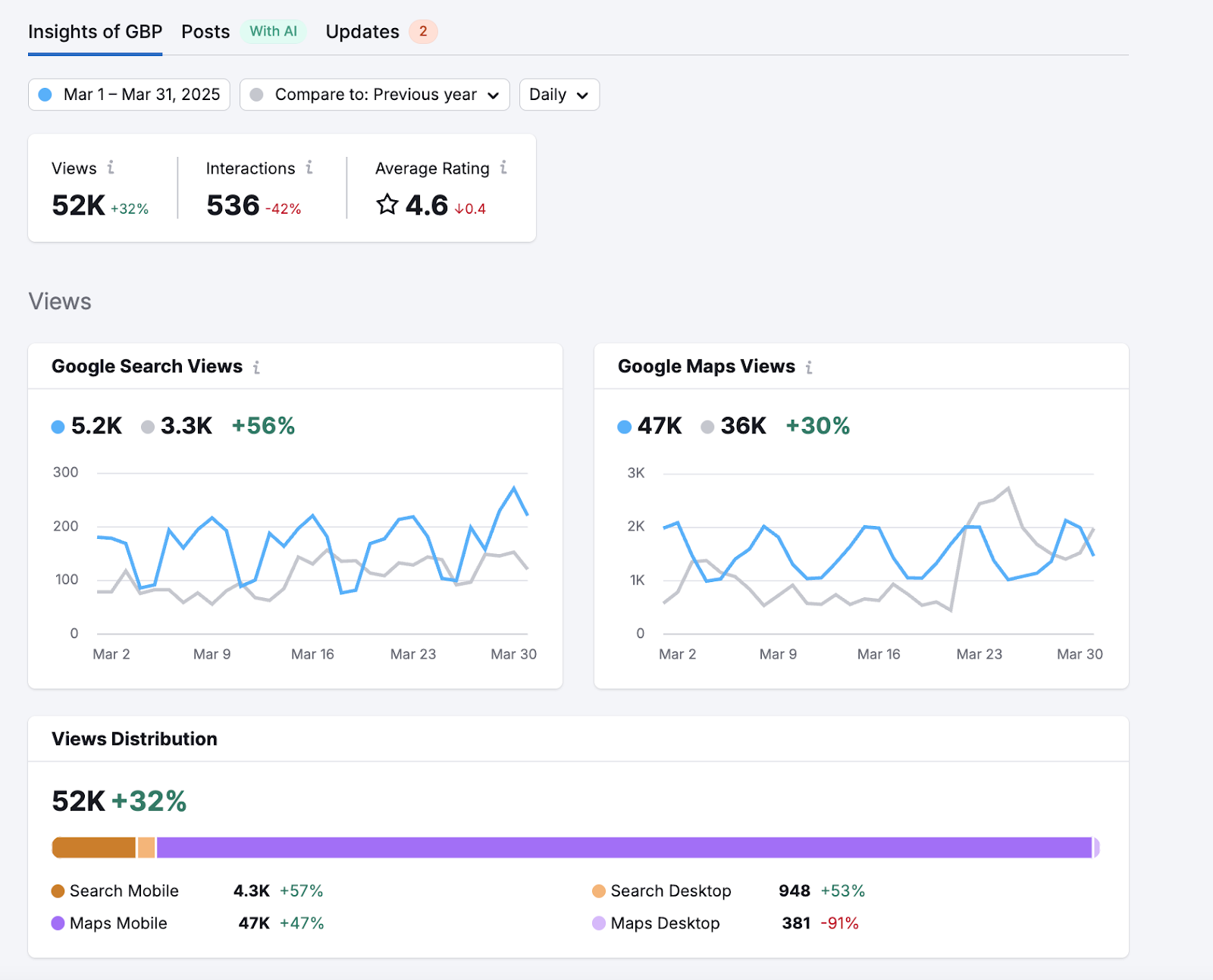The width and height of the screenshot is (1213, 980).
Task: Open the Updates tab
Action: [x=362, y=32]
